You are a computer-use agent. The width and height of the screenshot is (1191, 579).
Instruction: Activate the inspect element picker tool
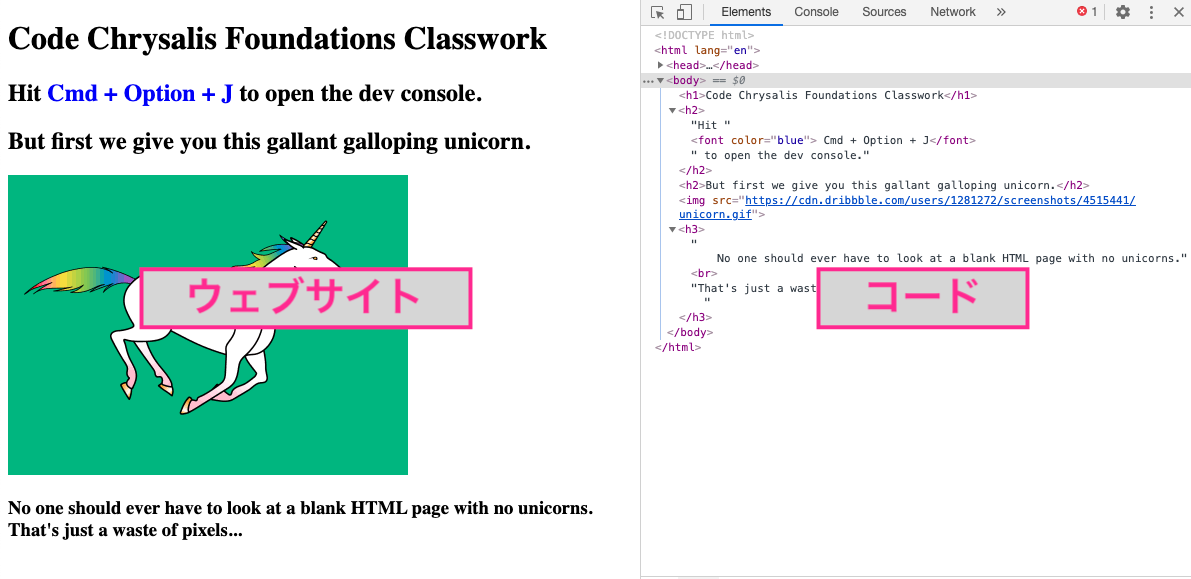(x=657, y=12)
